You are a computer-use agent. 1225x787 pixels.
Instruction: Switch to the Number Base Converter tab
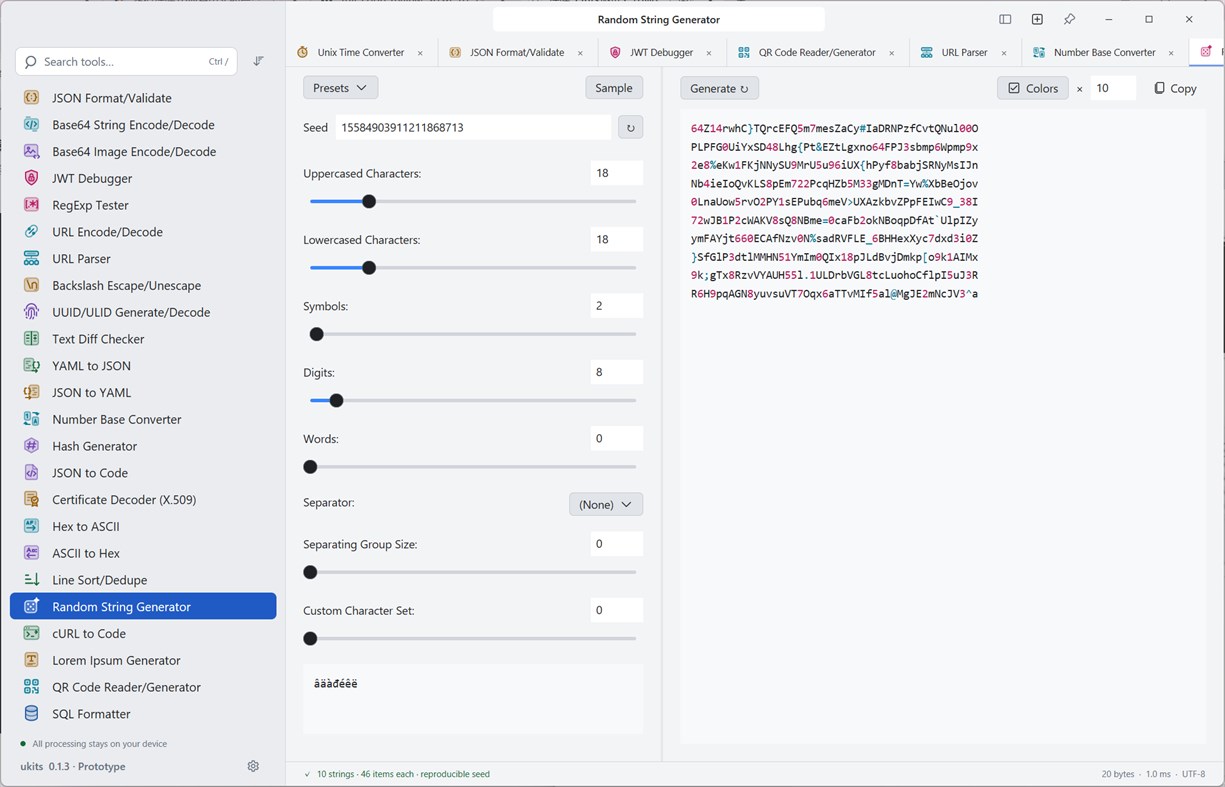click(1104, 52)
